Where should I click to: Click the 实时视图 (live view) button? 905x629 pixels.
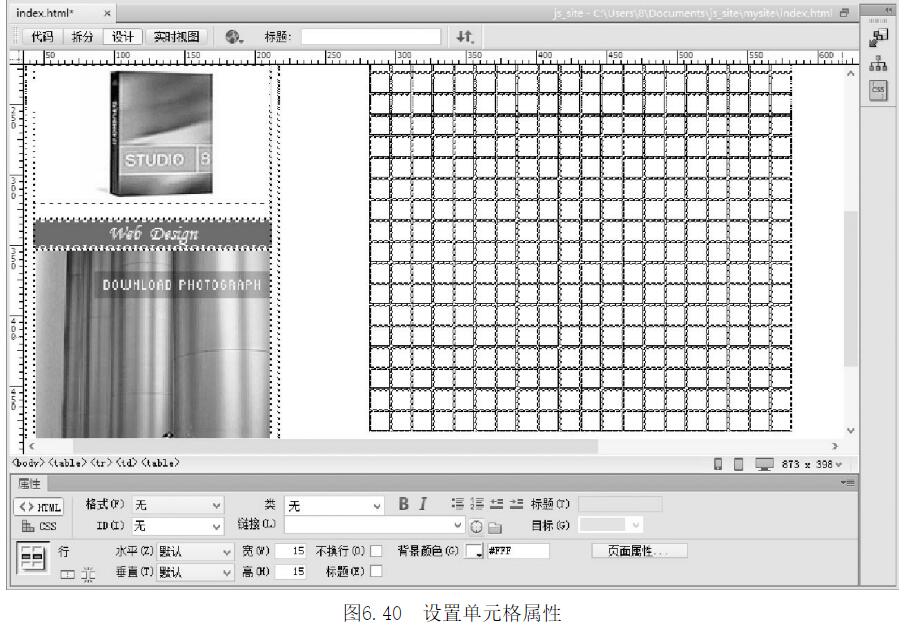click(x=175, y=37)
